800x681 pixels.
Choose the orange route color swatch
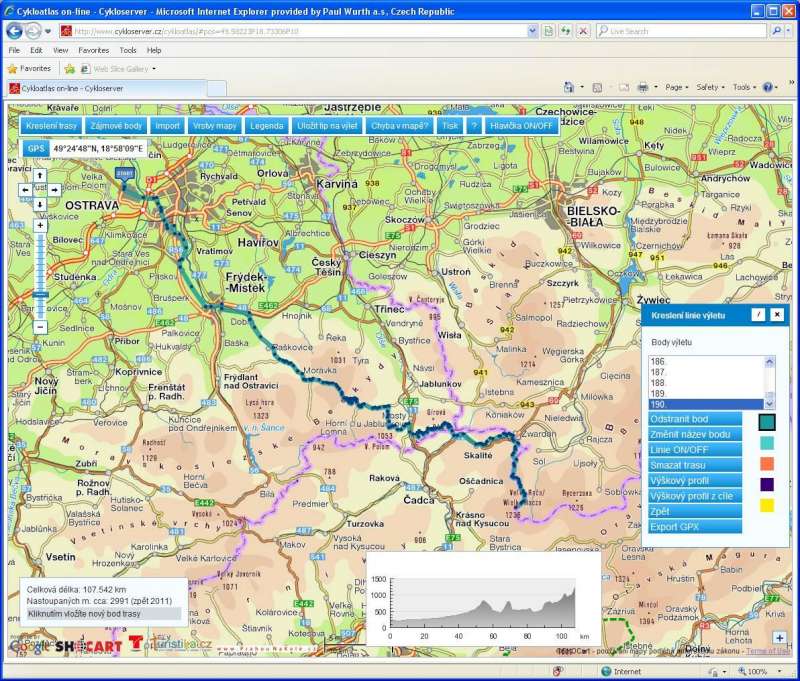click(767, 463)
